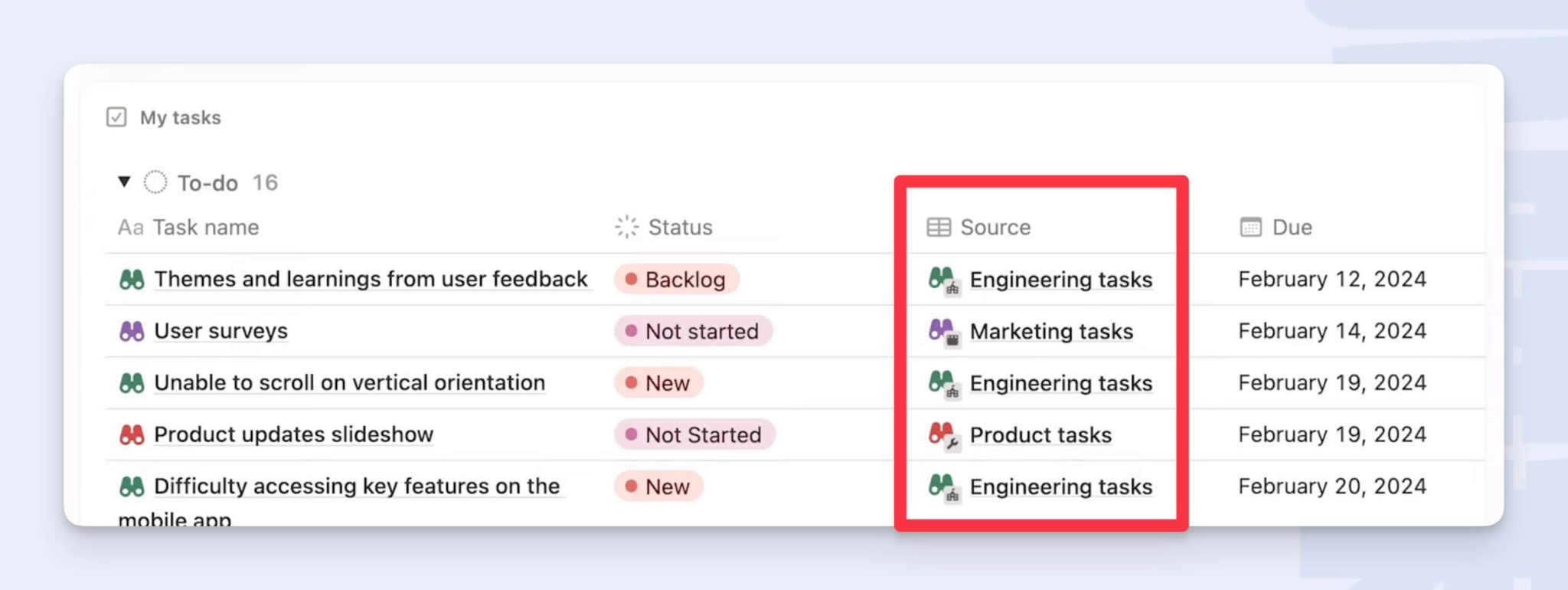Click red binoculars icon beside Product updates slideshow
Screen dimensions: 1568x590
click(x=132, y=434)
